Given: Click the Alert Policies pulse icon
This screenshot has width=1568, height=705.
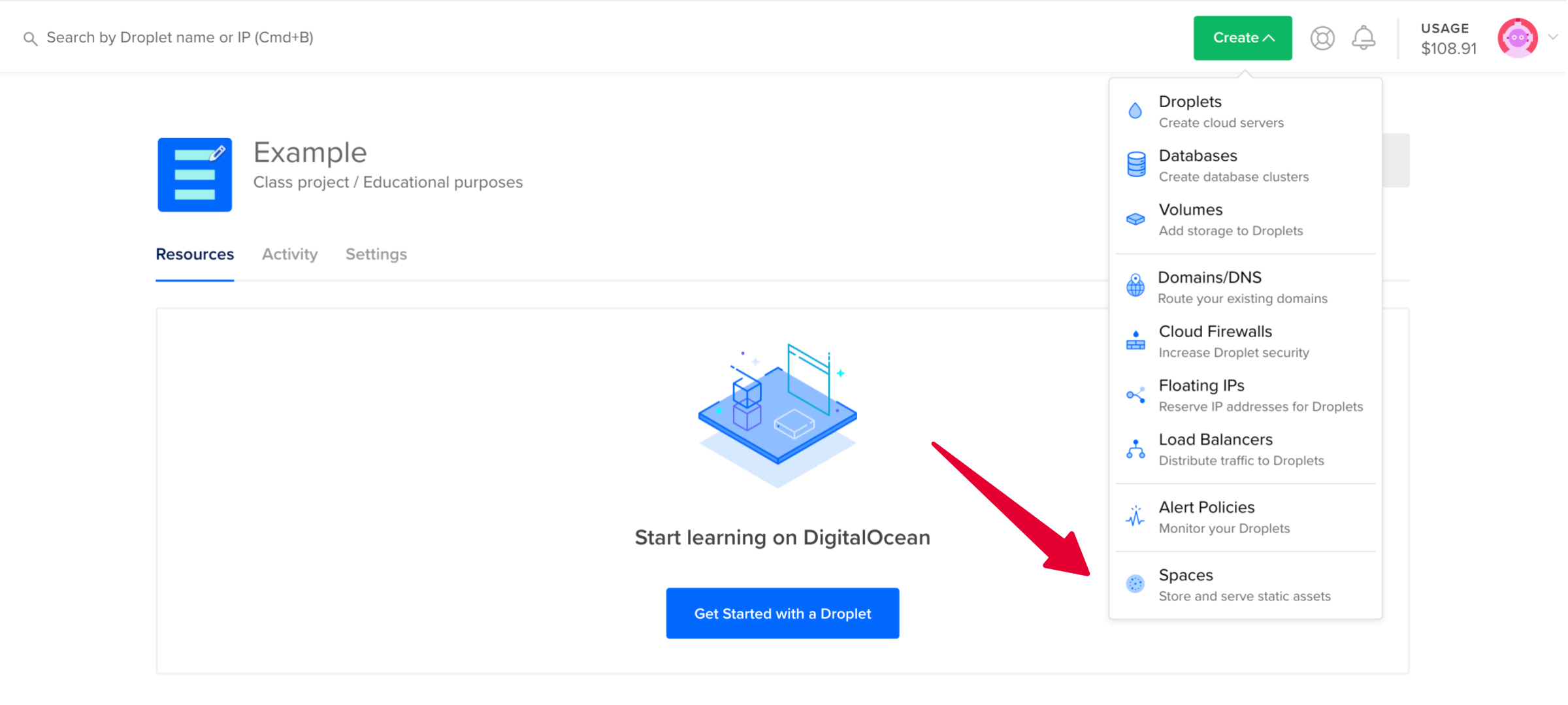Looking at the screenshot, I should pos(1135,517).
